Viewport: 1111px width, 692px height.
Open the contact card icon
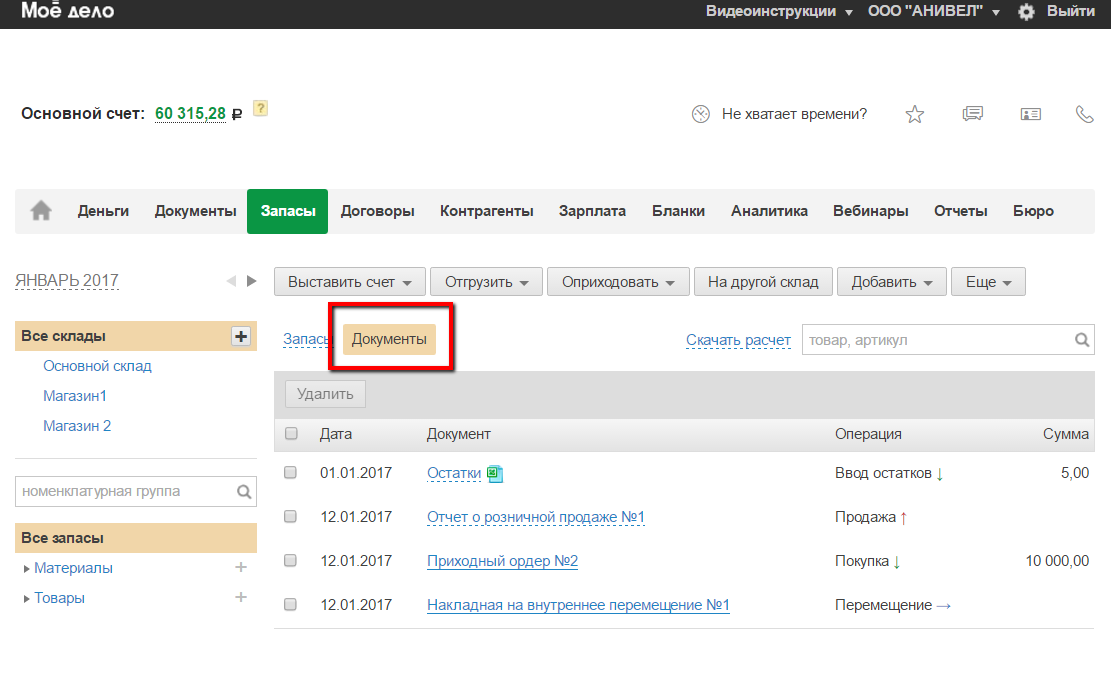pyautogui.click(x=1030, y=114)
